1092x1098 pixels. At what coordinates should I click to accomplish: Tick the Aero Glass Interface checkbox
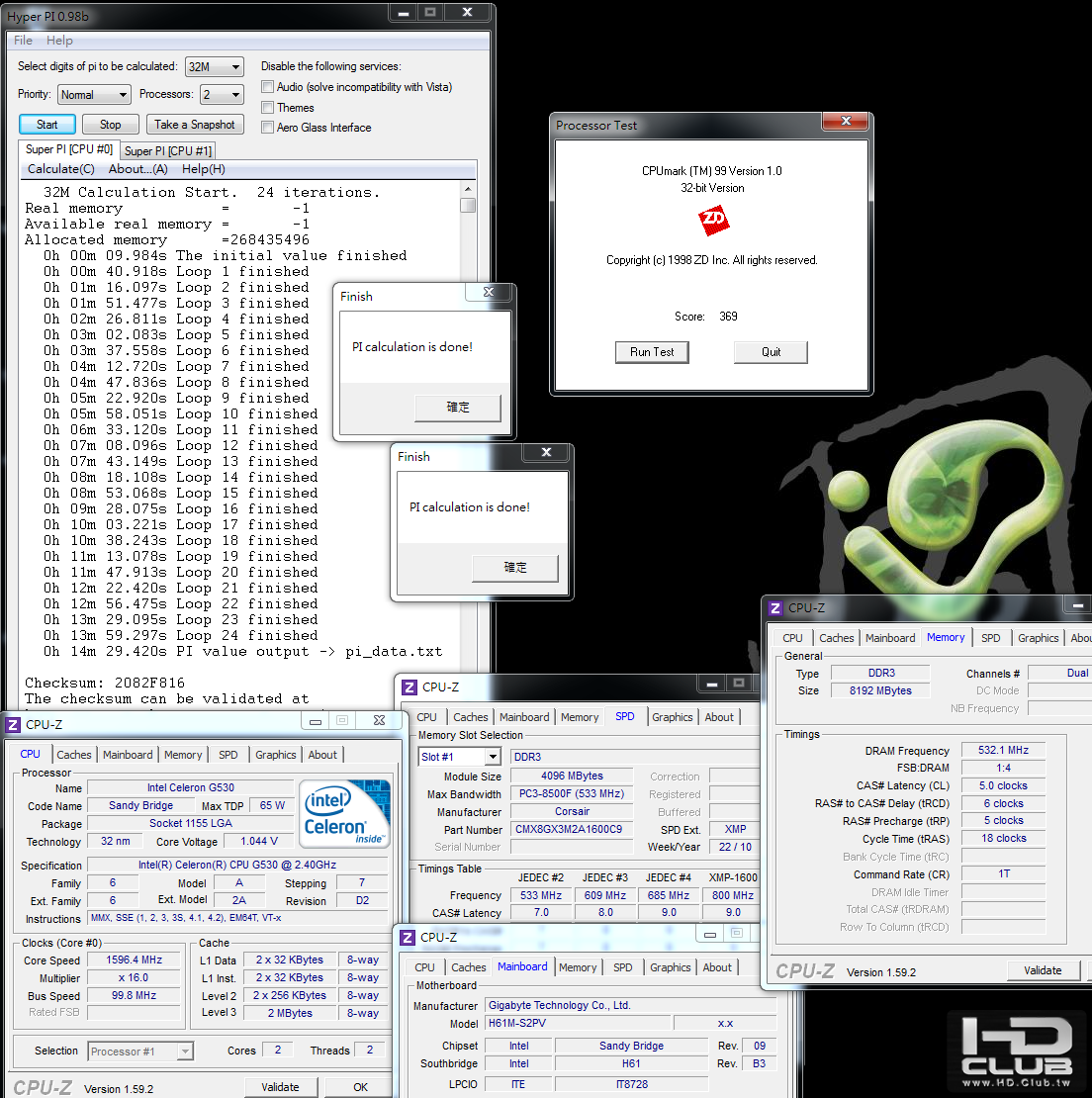click(267, 127)
